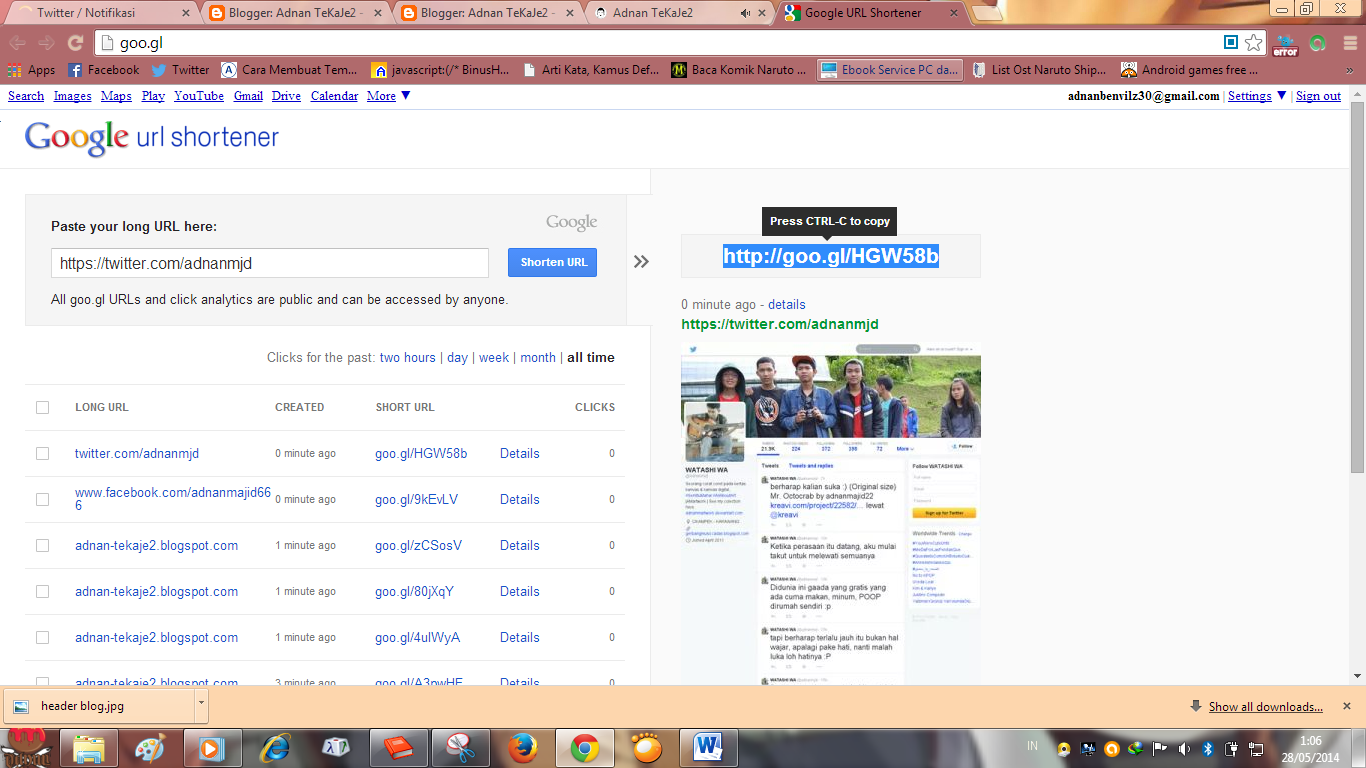Open Windows Media Player taskbar icon
Viewport: 1366px width, 768px height.
(x=212, y=748)
